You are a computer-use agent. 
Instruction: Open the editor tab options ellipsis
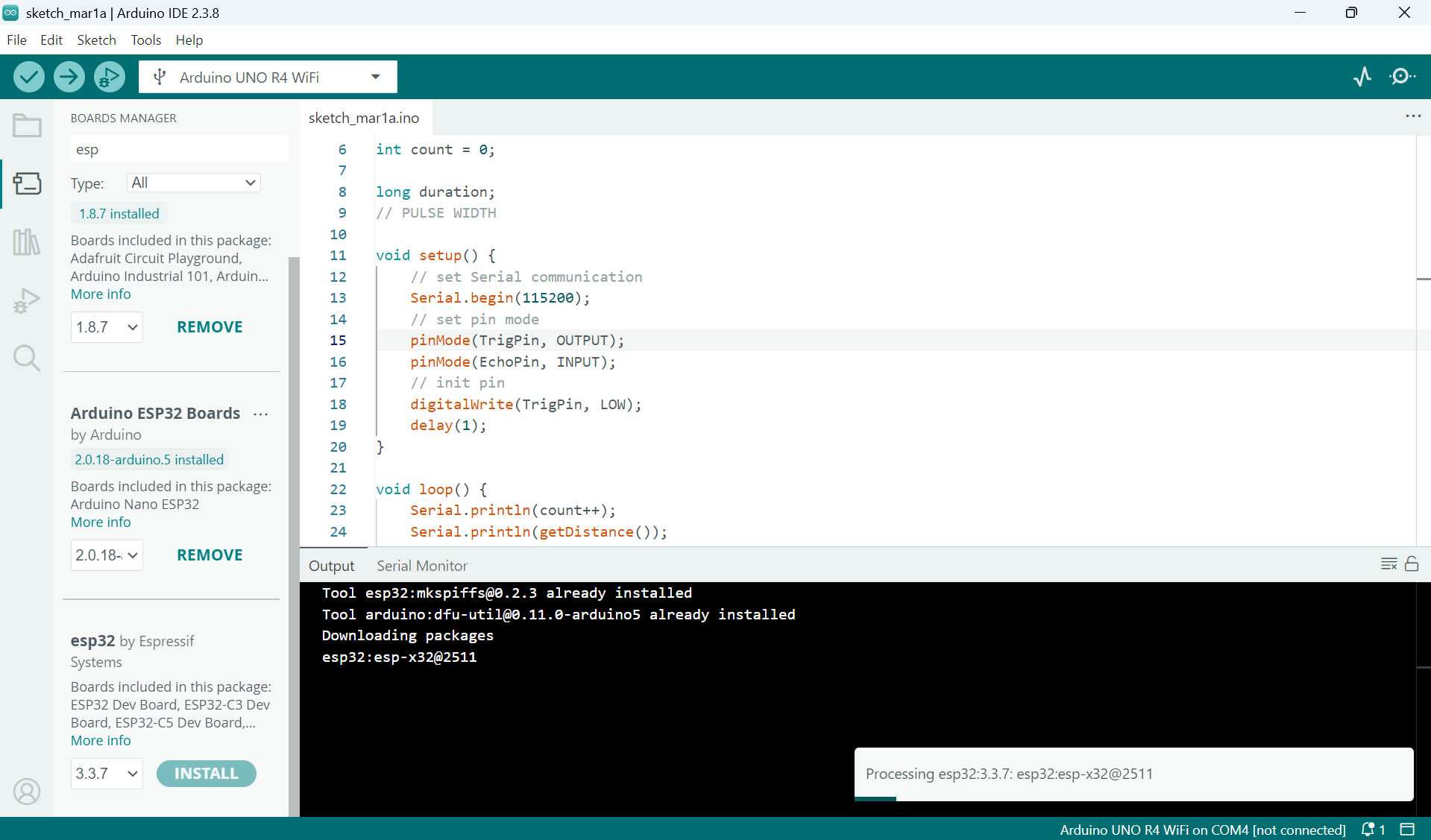click(1413, 116)
